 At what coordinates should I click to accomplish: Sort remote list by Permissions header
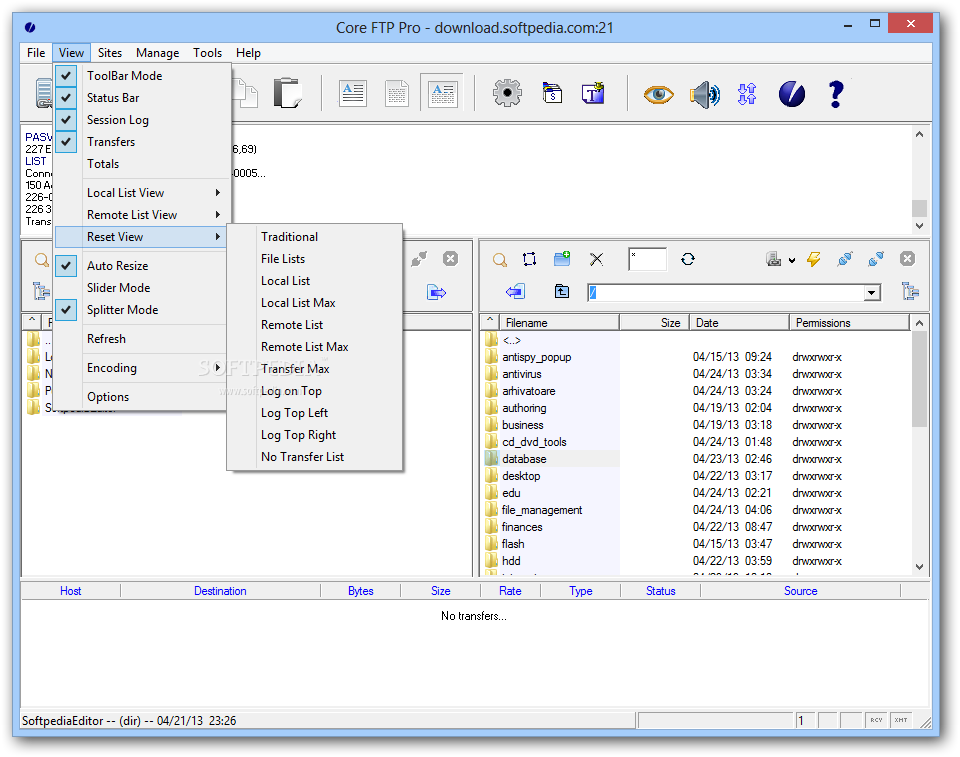click(x=850, y=323)
